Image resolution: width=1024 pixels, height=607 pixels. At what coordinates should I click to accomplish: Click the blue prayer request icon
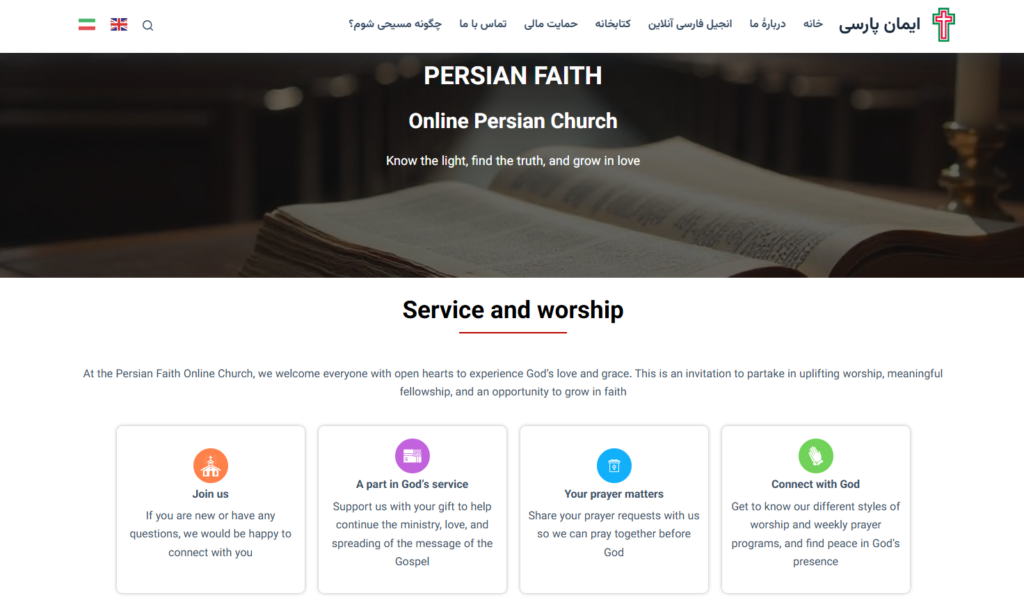coord(614,465)
